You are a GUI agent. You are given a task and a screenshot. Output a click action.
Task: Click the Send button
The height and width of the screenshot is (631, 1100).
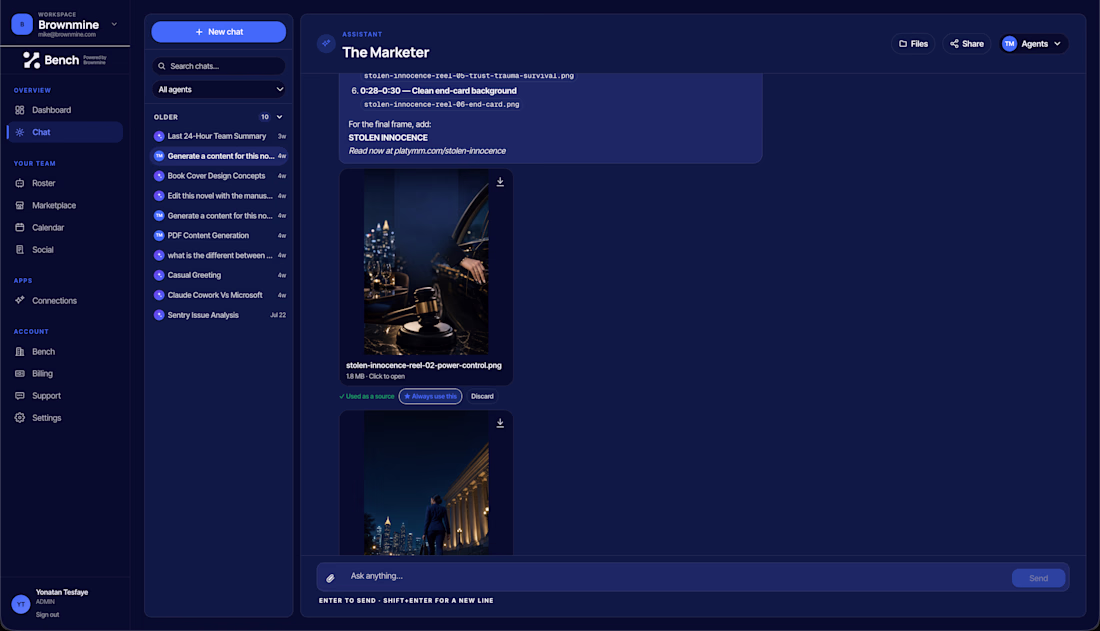tap(1038, 578)
